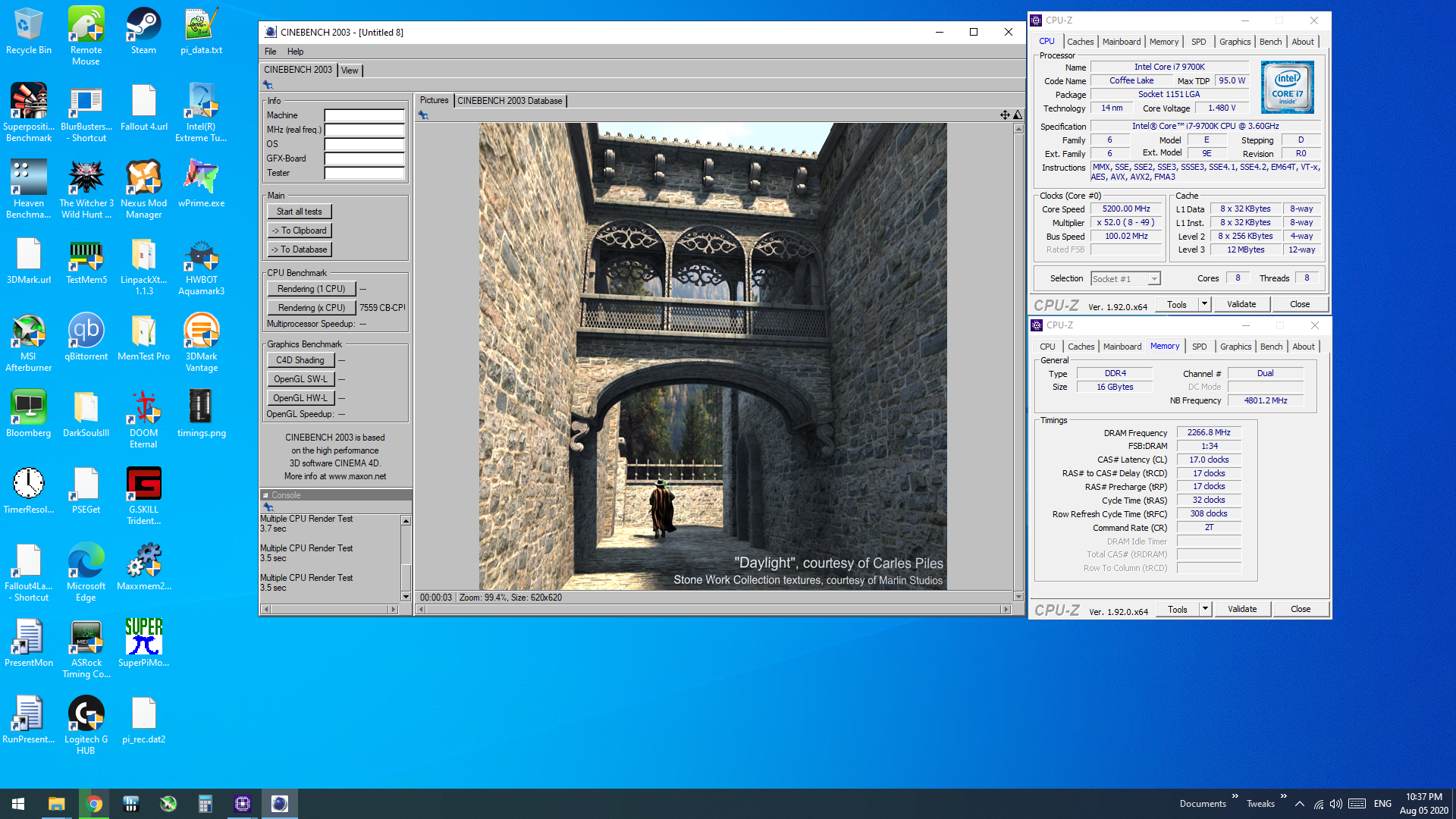This screenshot has width=1456, height=819.
Task: Click the picture view horizontal scrollbar right arrow
Action: pos(1006,610)
